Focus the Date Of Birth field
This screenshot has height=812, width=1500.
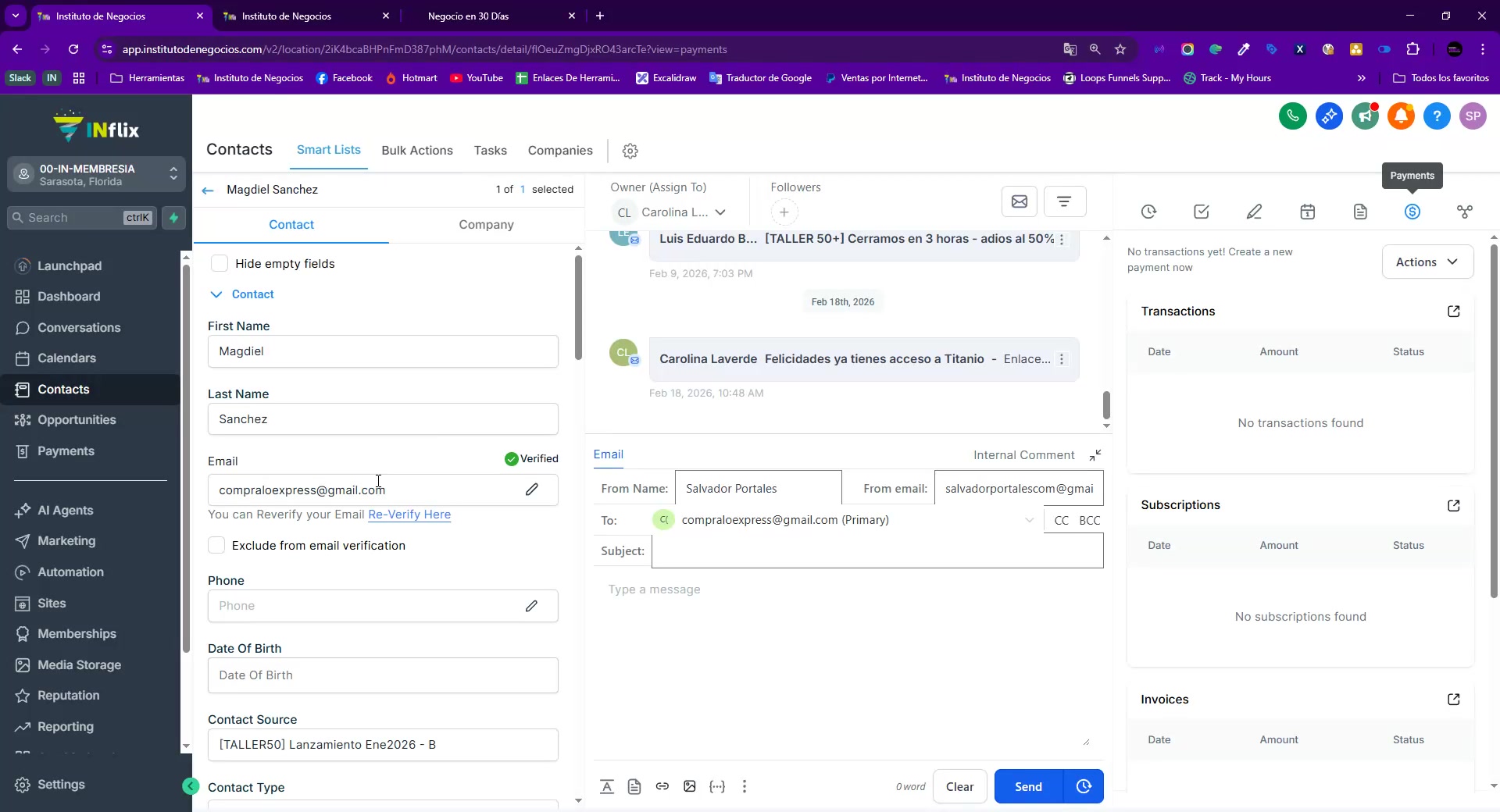coord(383,675)
